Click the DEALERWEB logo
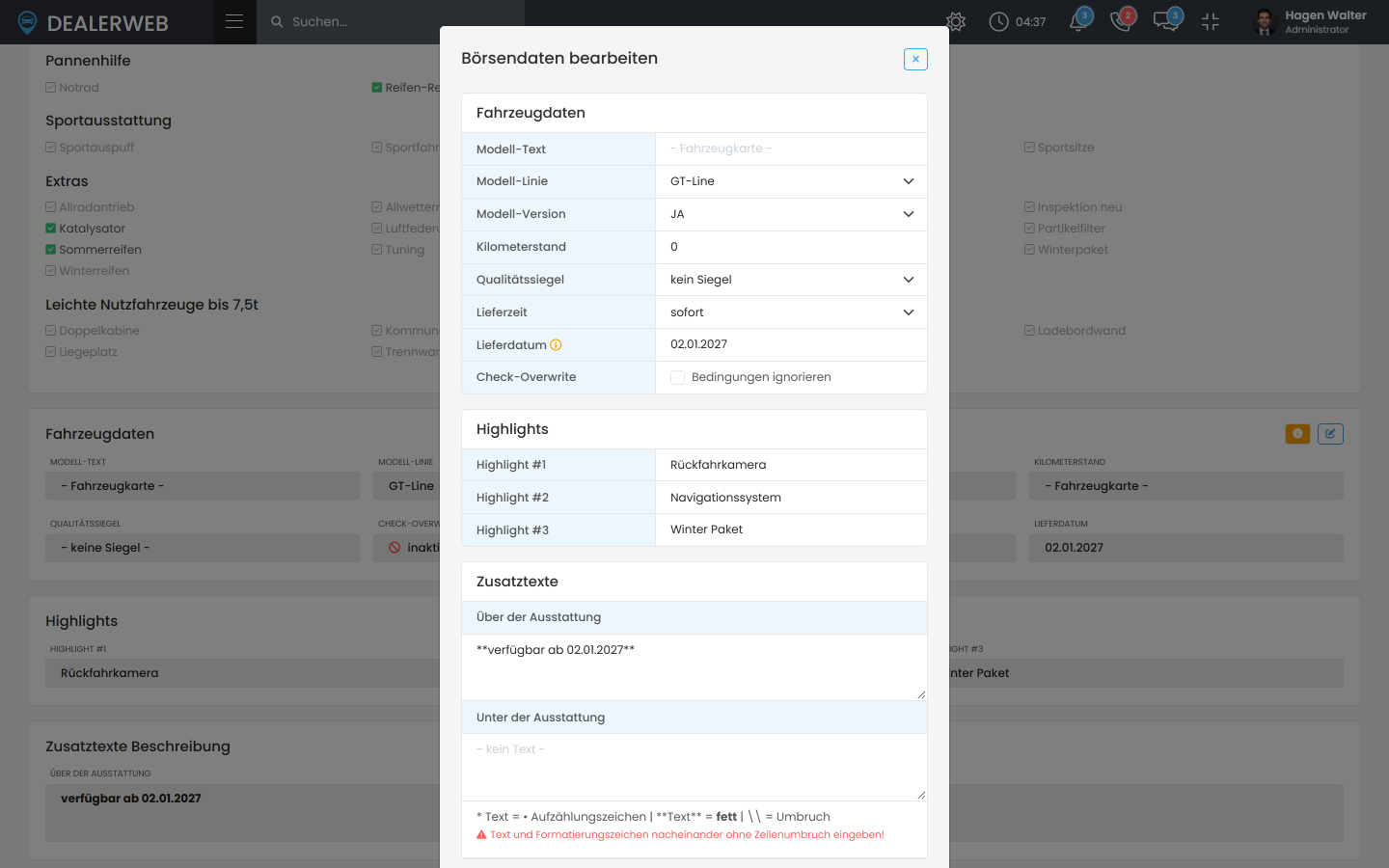Image resolution: width=1389 pixels, height=868 pixels. click(94, 22)
